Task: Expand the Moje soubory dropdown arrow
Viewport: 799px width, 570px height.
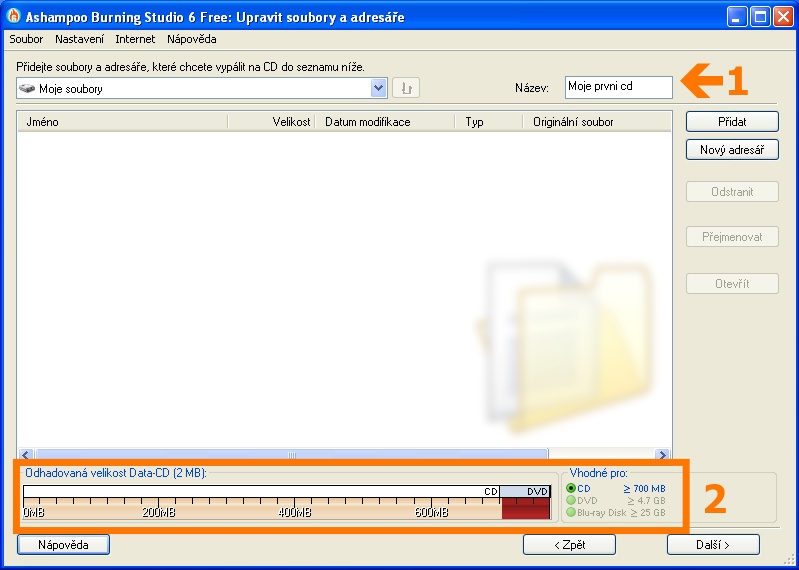Action: click(378, 88)
